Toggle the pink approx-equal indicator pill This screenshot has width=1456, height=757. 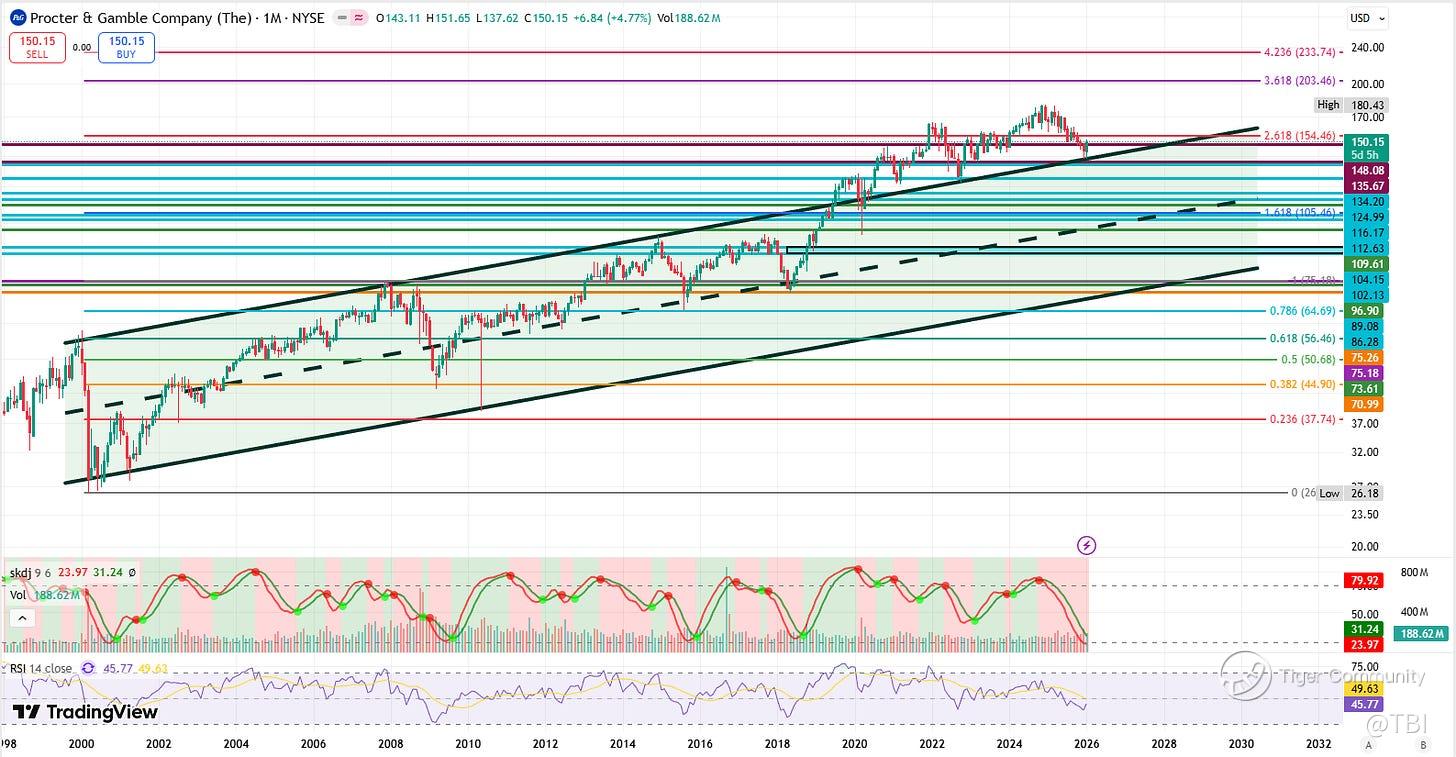(x=357, y=18)
